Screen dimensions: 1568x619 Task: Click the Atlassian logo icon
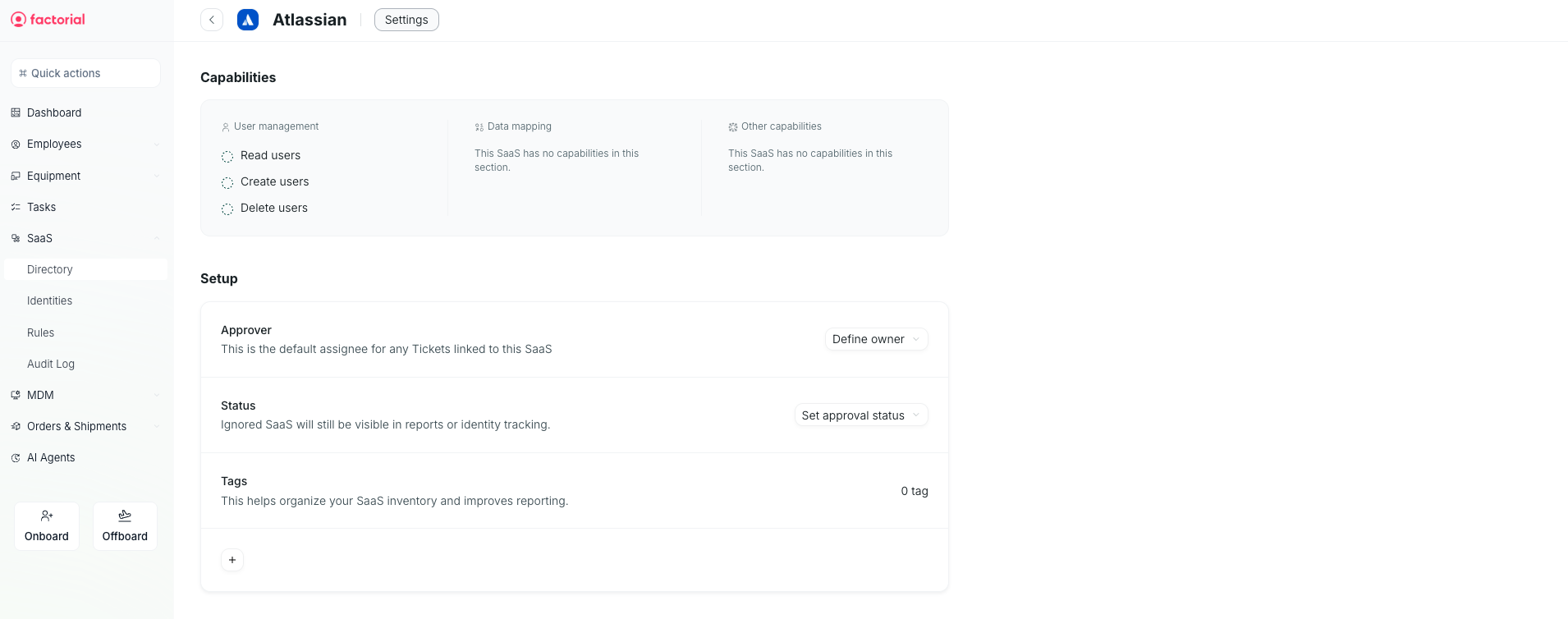(248, 20)
